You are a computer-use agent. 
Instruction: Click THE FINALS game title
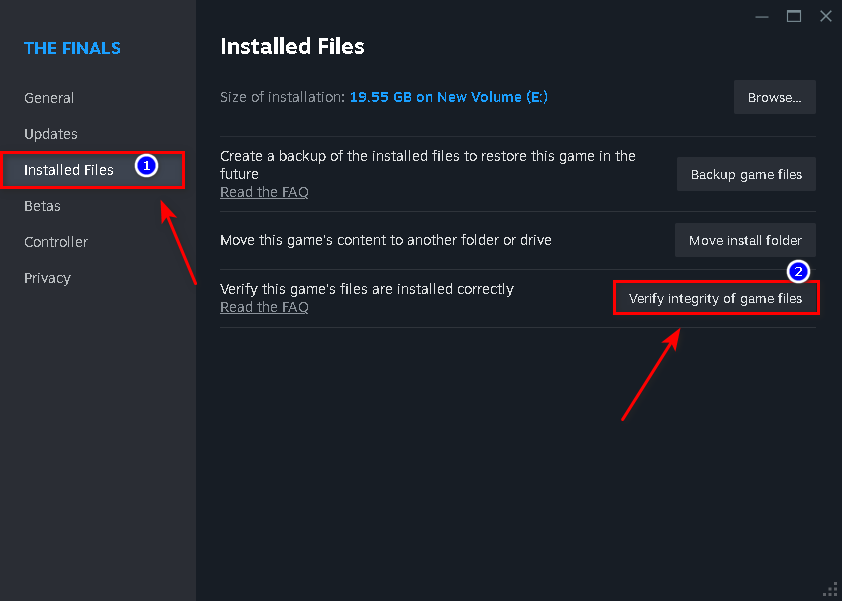click(x=72, y=48)
